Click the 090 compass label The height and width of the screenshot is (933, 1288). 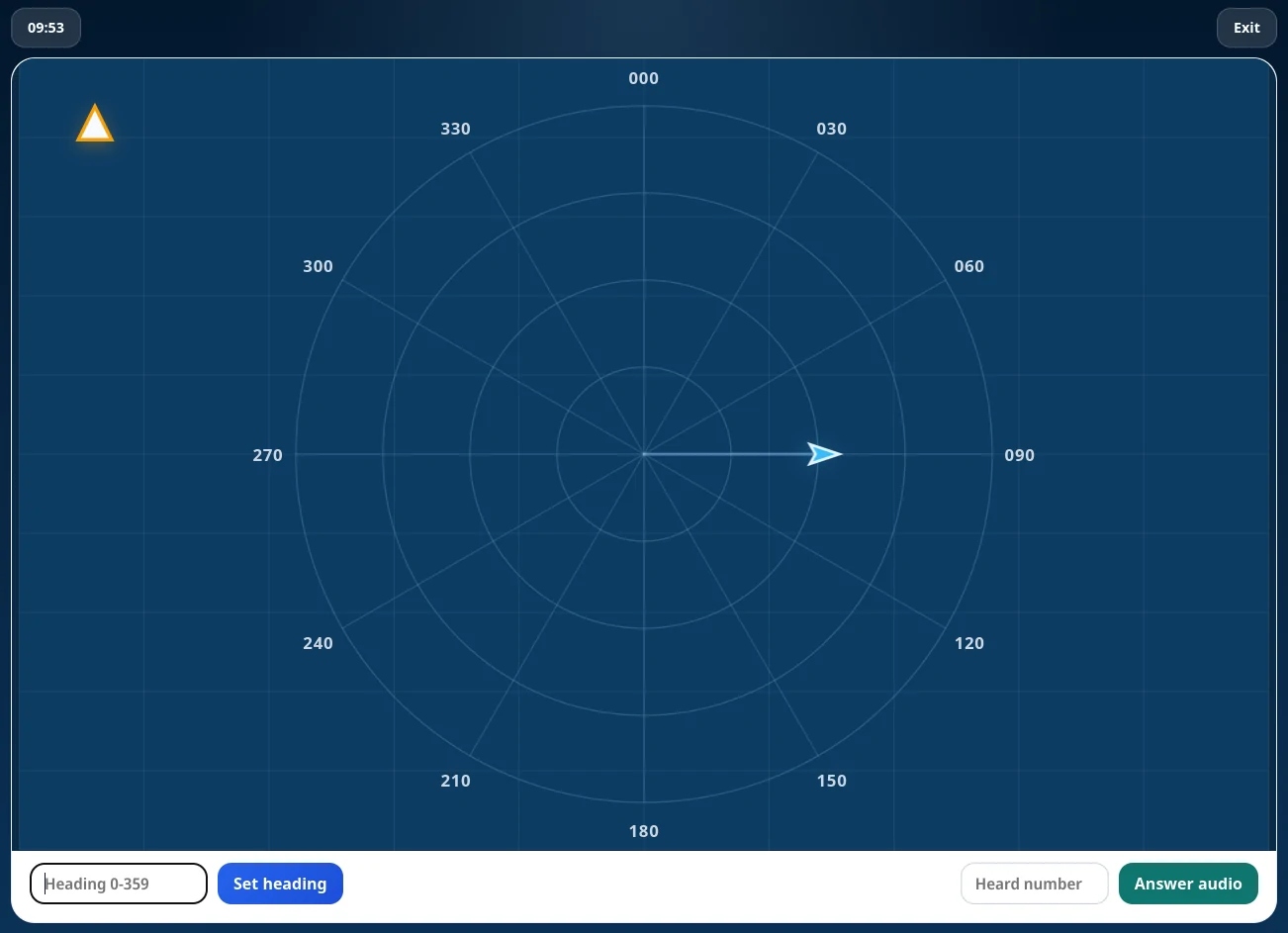pyautogui.click(x=1020, y=455)
